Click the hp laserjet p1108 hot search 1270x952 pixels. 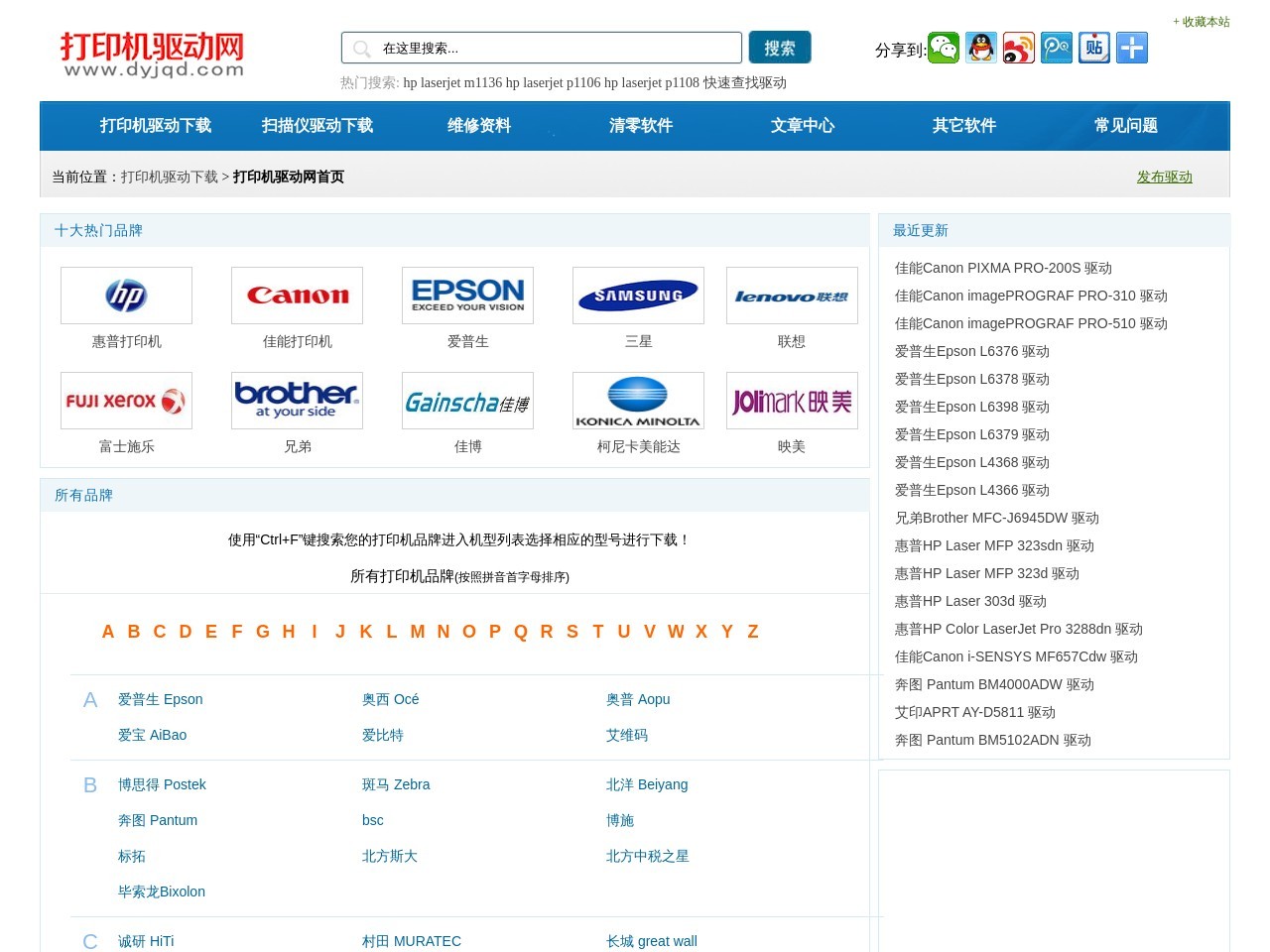[652, 82]
